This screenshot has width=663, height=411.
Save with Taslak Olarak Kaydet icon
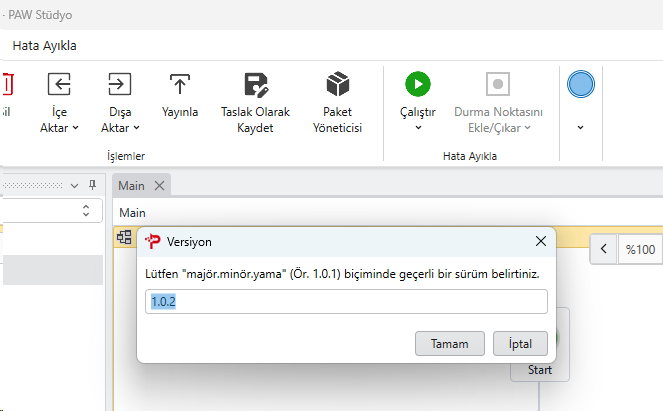pos(256,85)
